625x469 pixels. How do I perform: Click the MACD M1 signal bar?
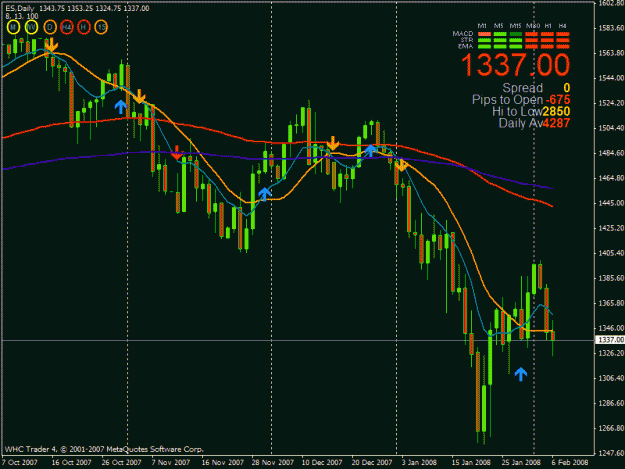484,34
